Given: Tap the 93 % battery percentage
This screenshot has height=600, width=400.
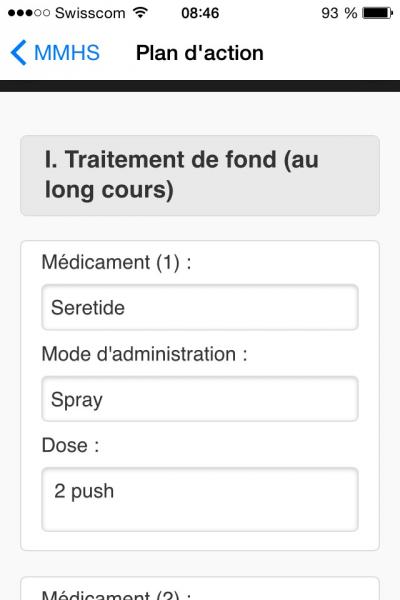Looking at the screenshot, I should [339, 13].
